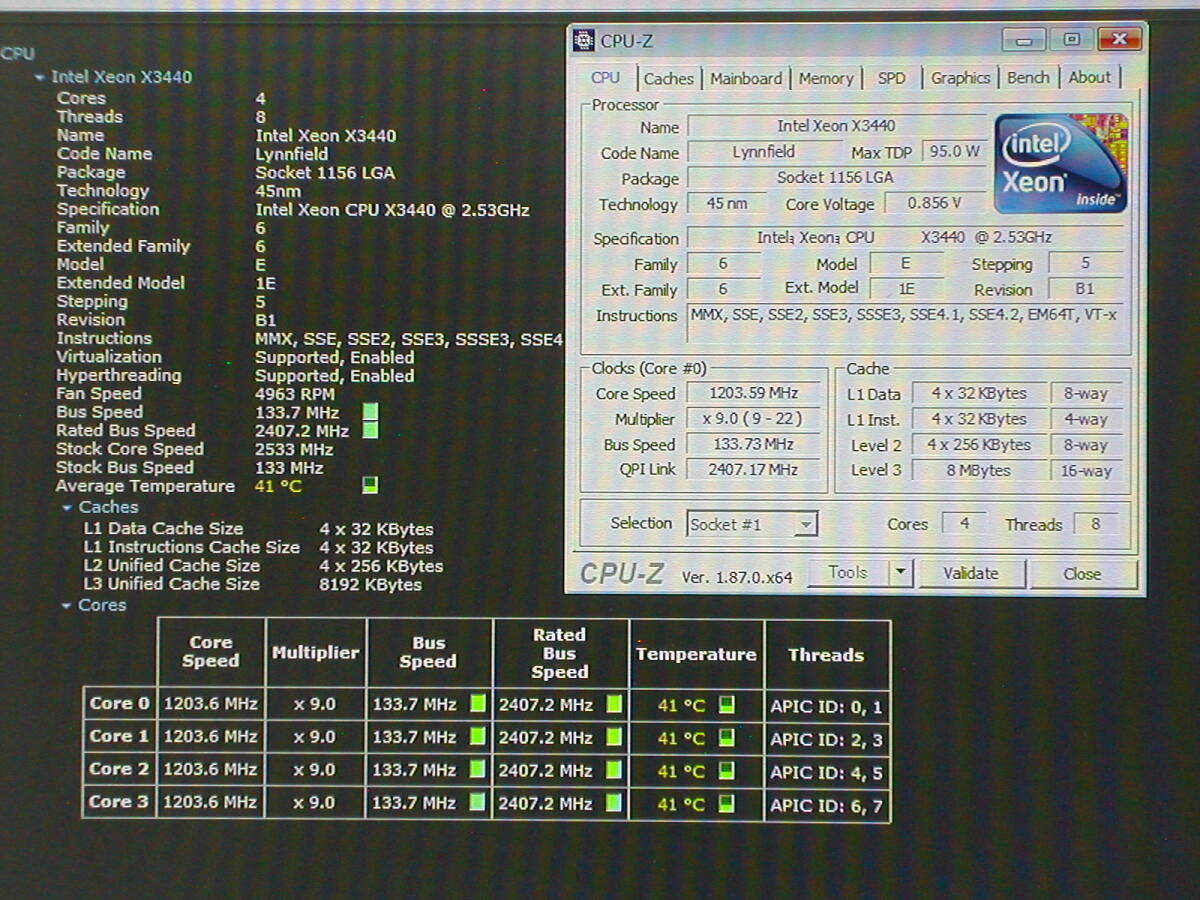The height and width of the screenshot is (900, 1200).
Task: Open the Caches tab in CPU-Z
Action: pos(668,78)
